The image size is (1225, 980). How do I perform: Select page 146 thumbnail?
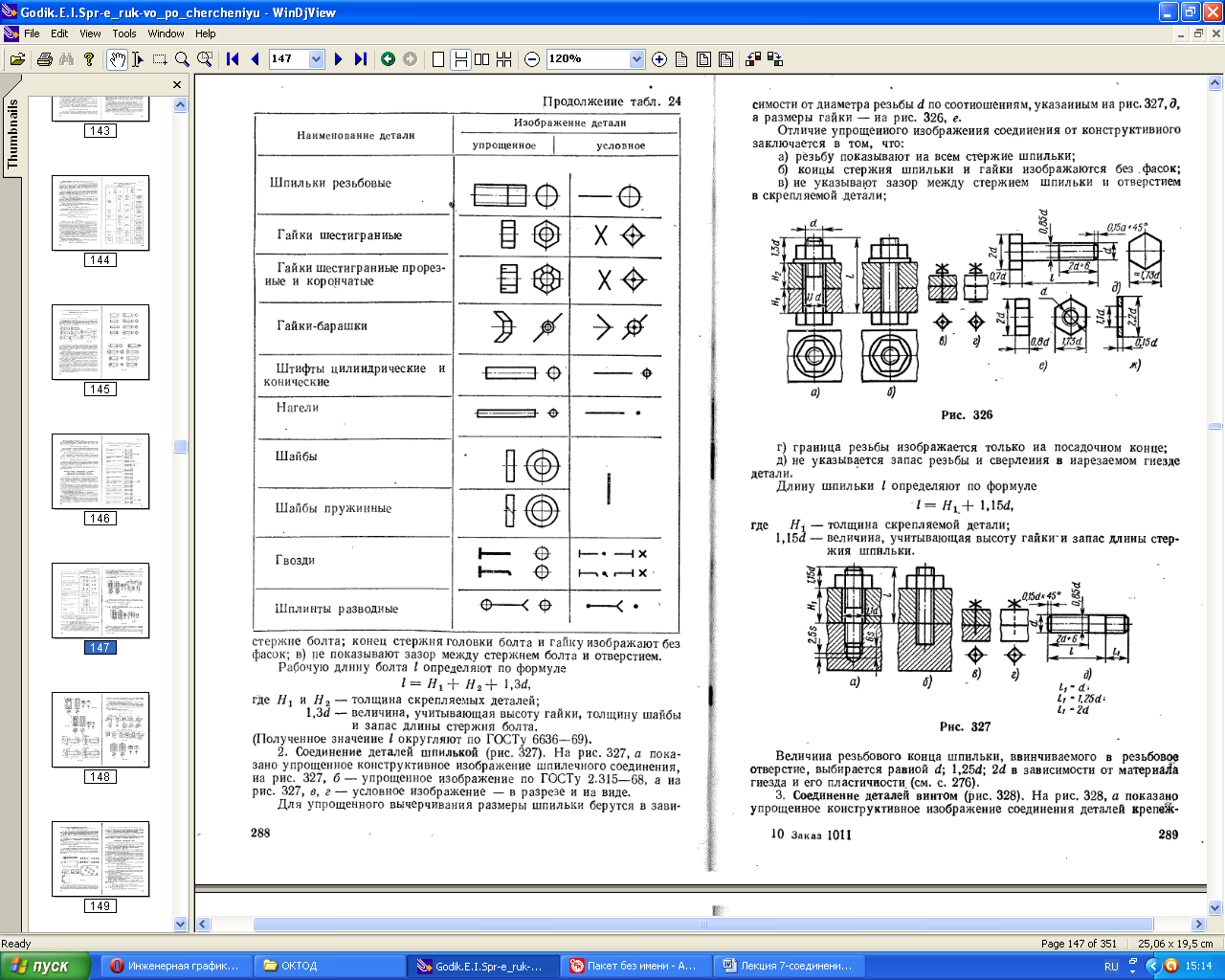100,479
